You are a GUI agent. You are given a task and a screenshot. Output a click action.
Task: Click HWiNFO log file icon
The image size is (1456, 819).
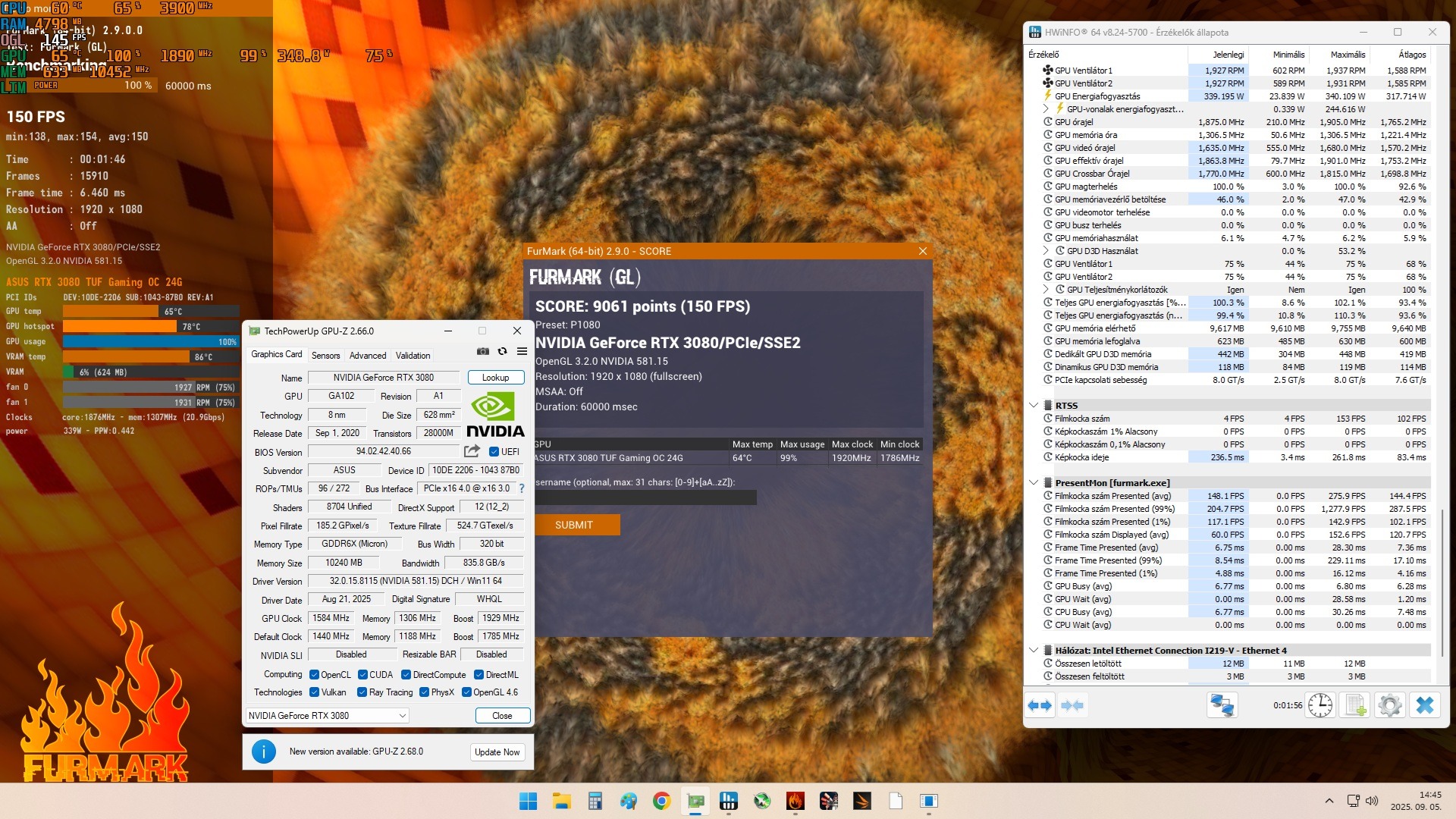tap(1355, 705)
